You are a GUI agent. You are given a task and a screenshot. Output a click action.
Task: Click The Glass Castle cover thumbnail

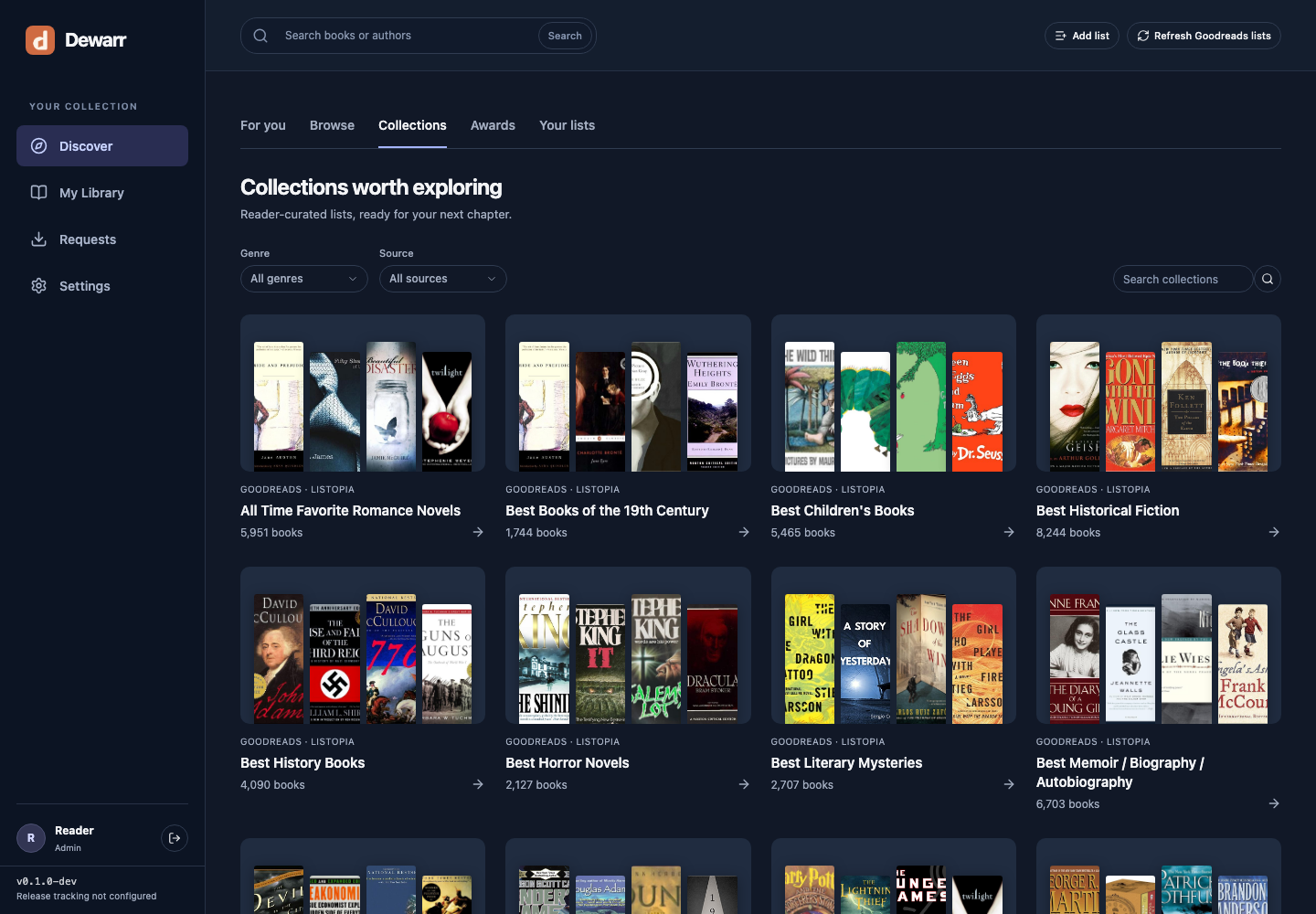1130,664
